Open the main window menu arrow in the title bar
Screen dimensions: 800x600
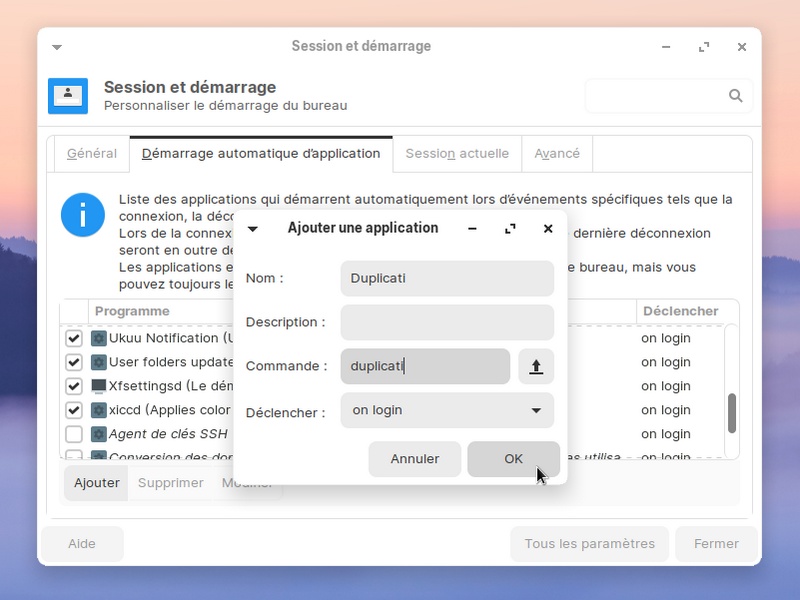pyautogui.click(x=57, y=47)
